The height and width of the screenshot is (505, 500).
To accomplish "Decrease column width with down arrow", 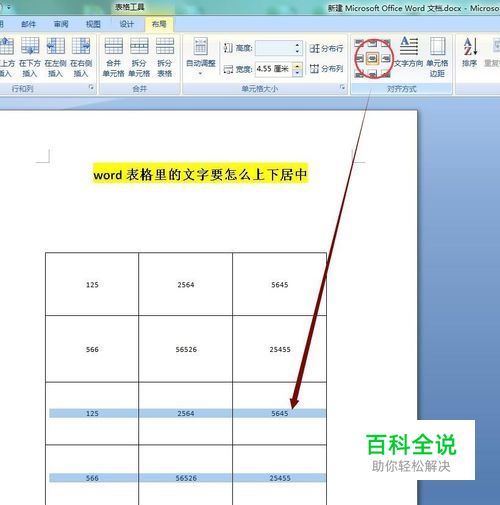I will 297,73.
